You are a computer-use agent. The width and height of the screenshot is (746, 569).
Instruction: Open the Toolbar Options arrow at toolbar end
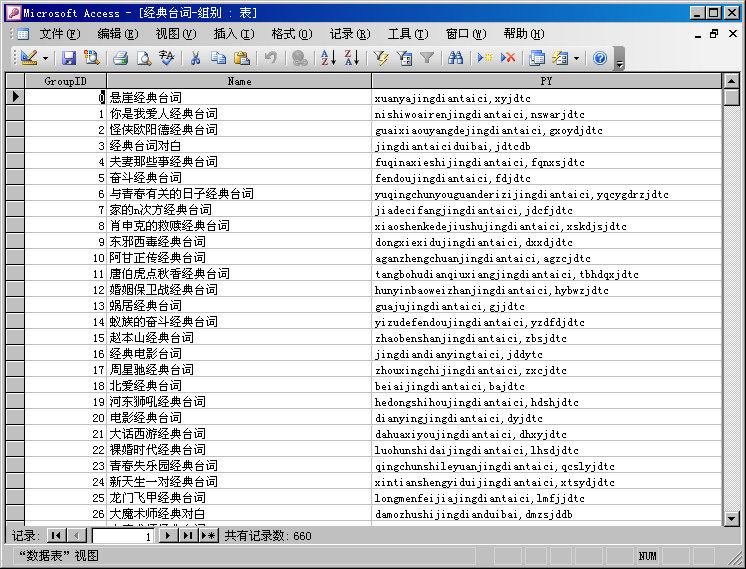pos(619,59)
